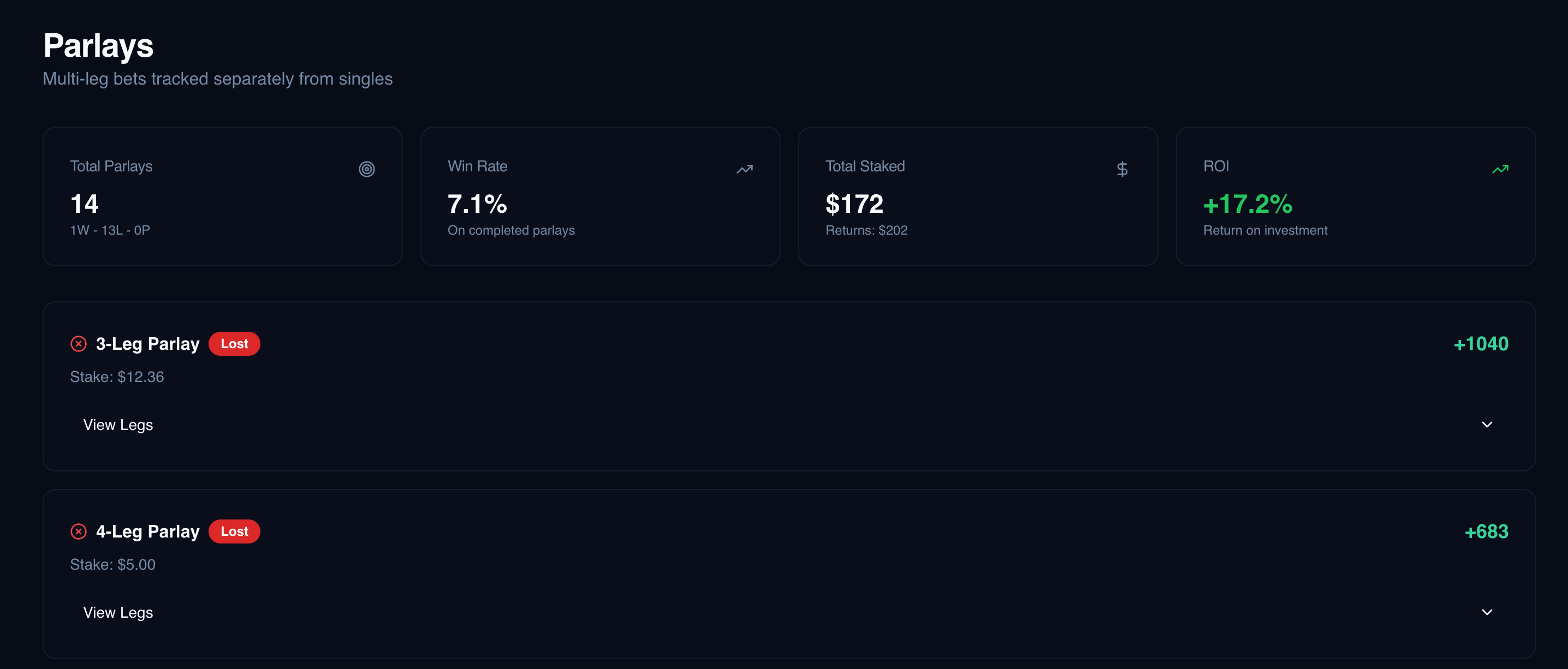Click the trend arrow icon in Win Rate card

coord(745,169)
